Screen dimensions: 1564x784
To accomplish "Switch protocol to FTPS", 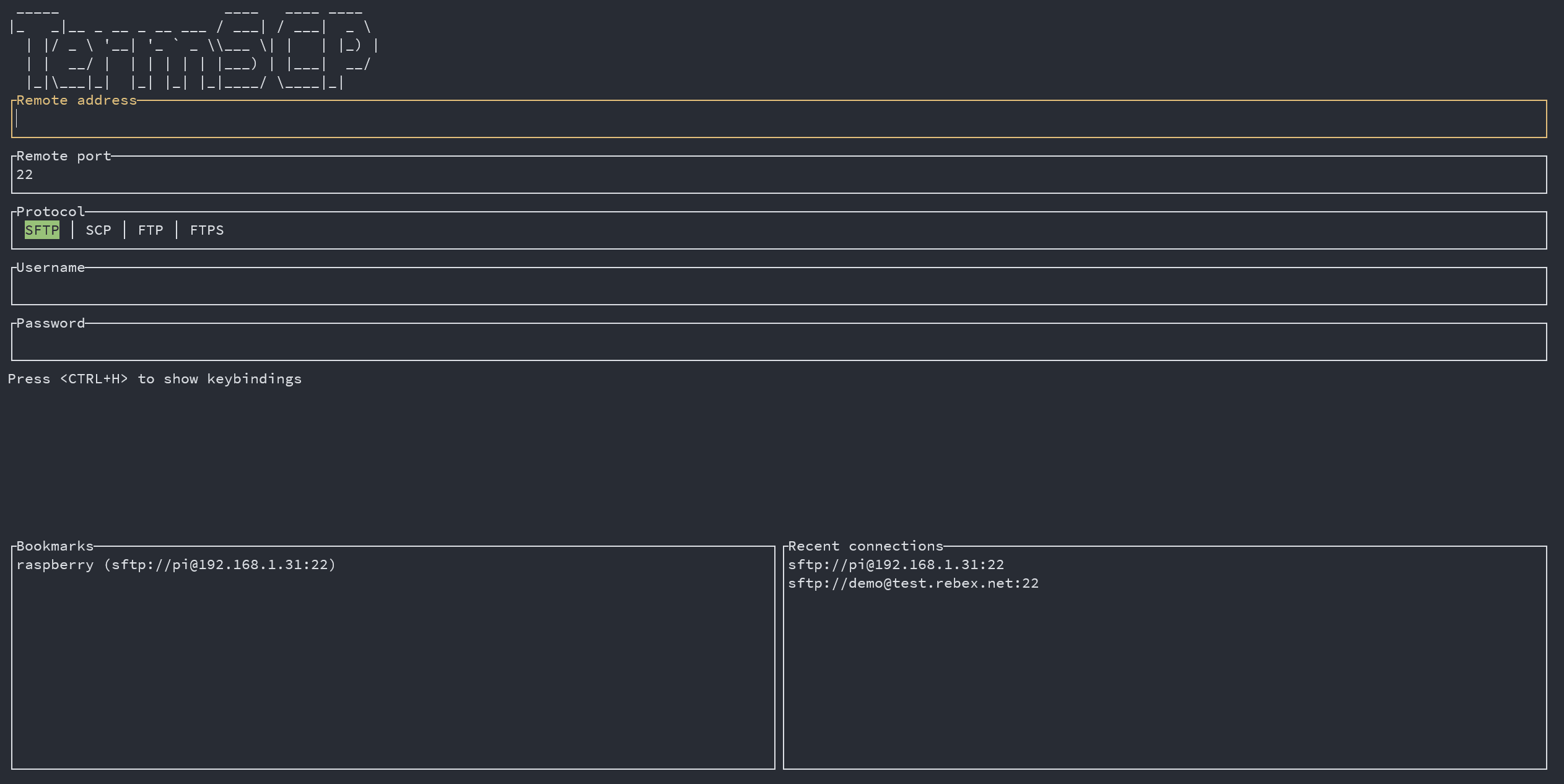I will click(206, 230).
